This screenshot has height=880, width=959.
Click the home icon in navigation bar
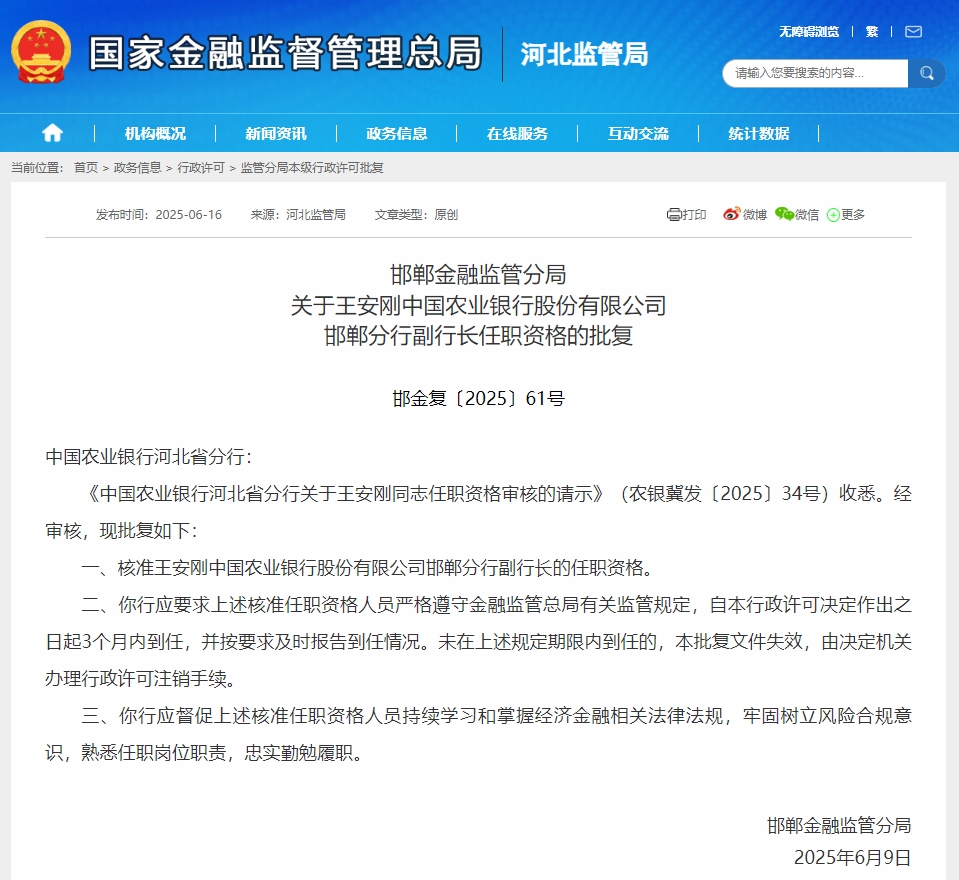point(52,133)
